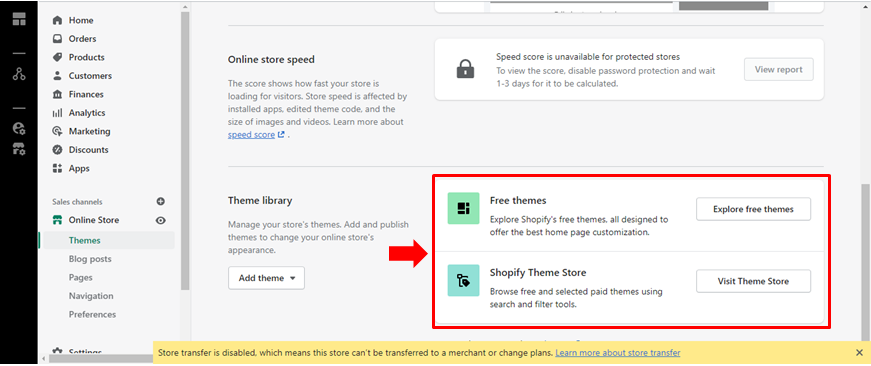Open Navigation under Online Store
Viewport: 871px width, 366px height.
click(91, 296)
